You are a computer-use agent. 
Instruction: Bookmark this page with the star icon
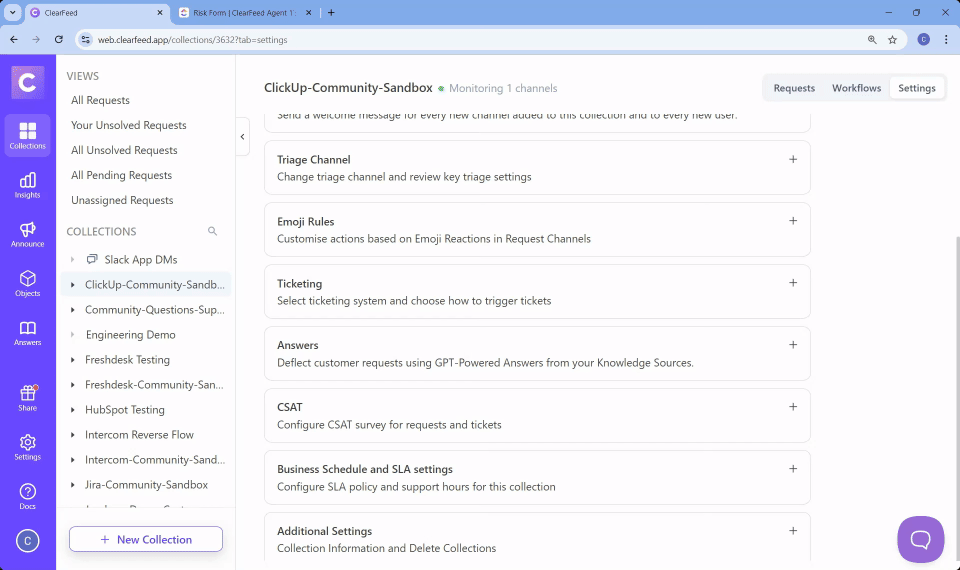pyautogui.click(x=892, y=39)
